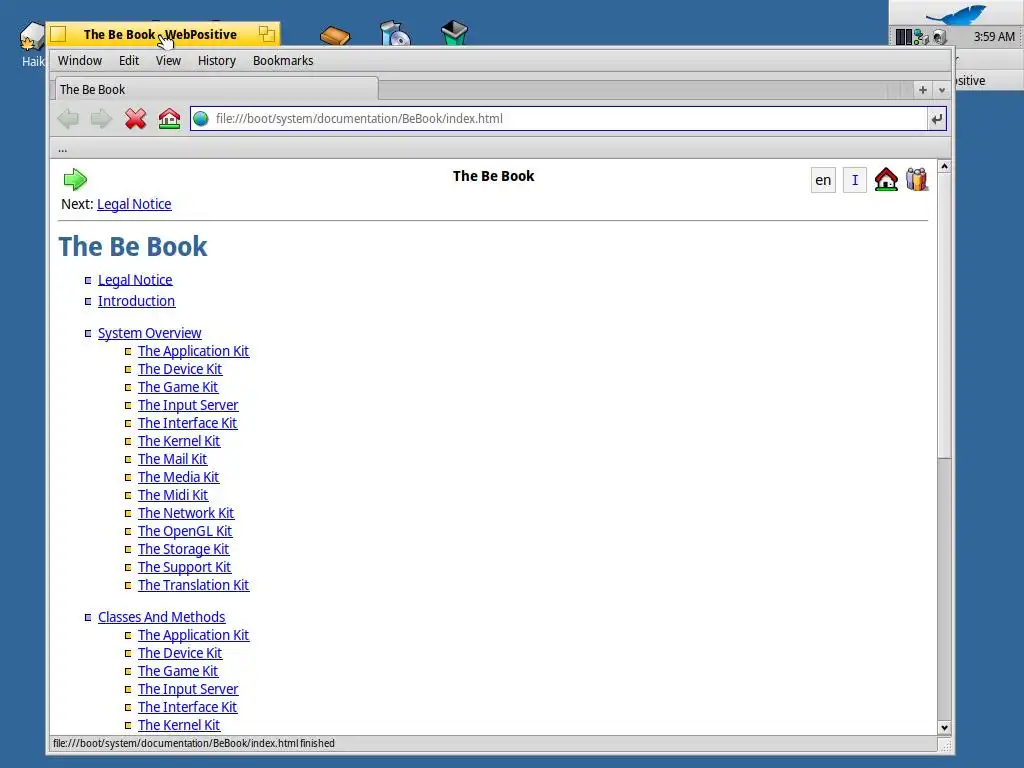Click the scrollbar up arrow

(x=944, y=167)
